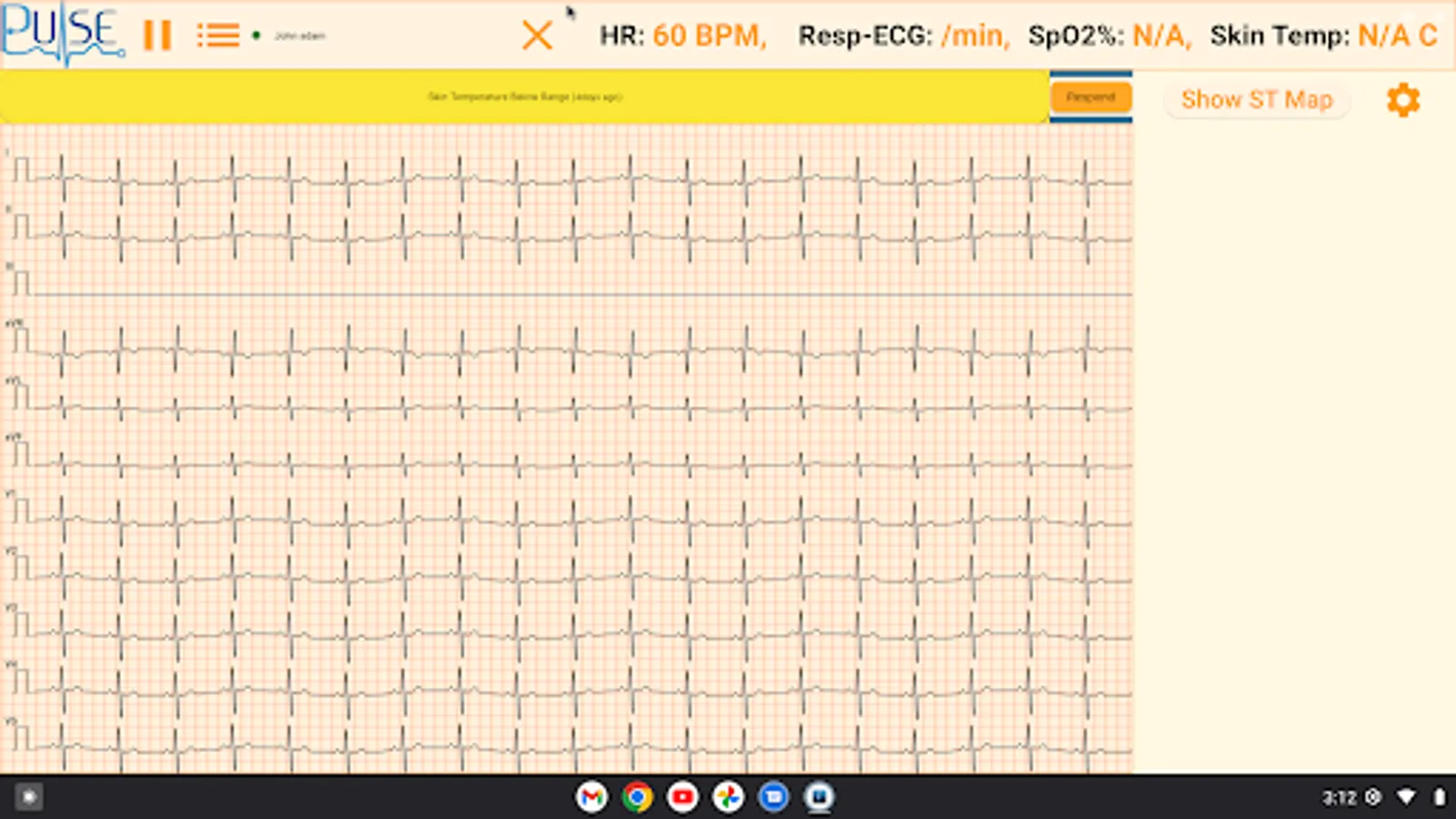
Task: Click the green patient connection indicator
Action: [258, 35]
